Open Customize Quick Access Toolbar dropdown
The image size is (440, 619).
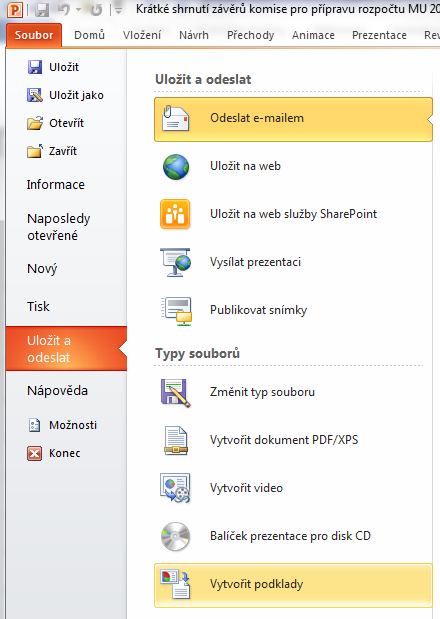point(118,10)
